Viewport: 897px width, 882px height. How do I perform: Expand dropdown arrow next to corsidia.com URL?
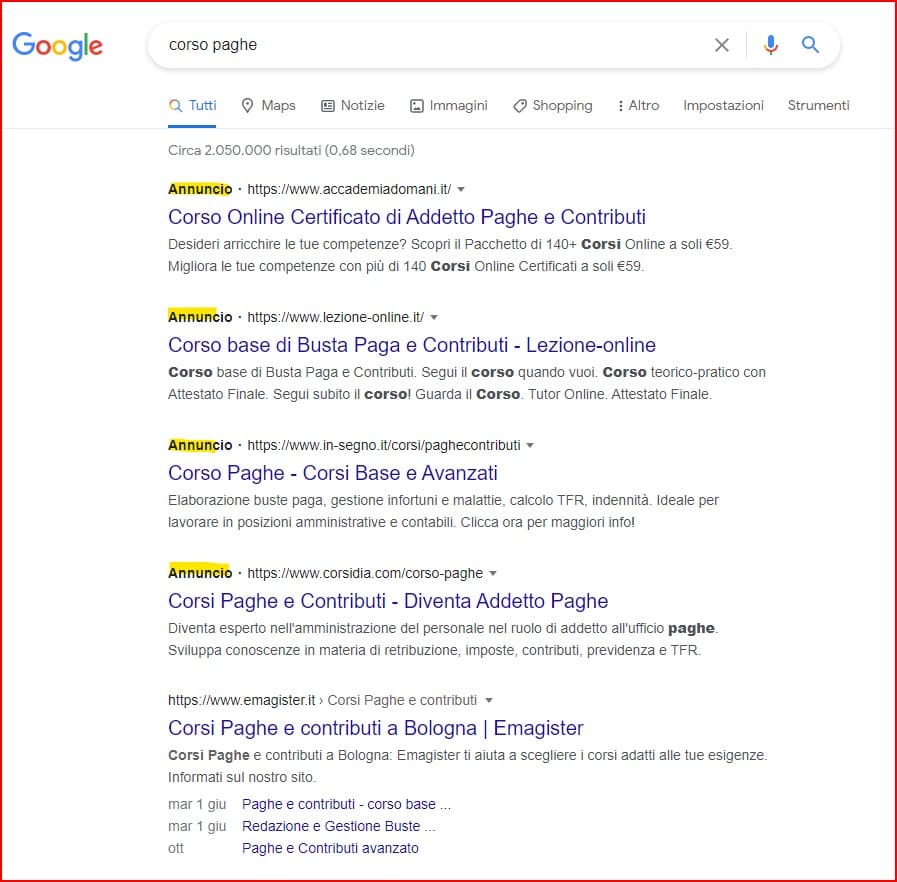click(493, 574)
